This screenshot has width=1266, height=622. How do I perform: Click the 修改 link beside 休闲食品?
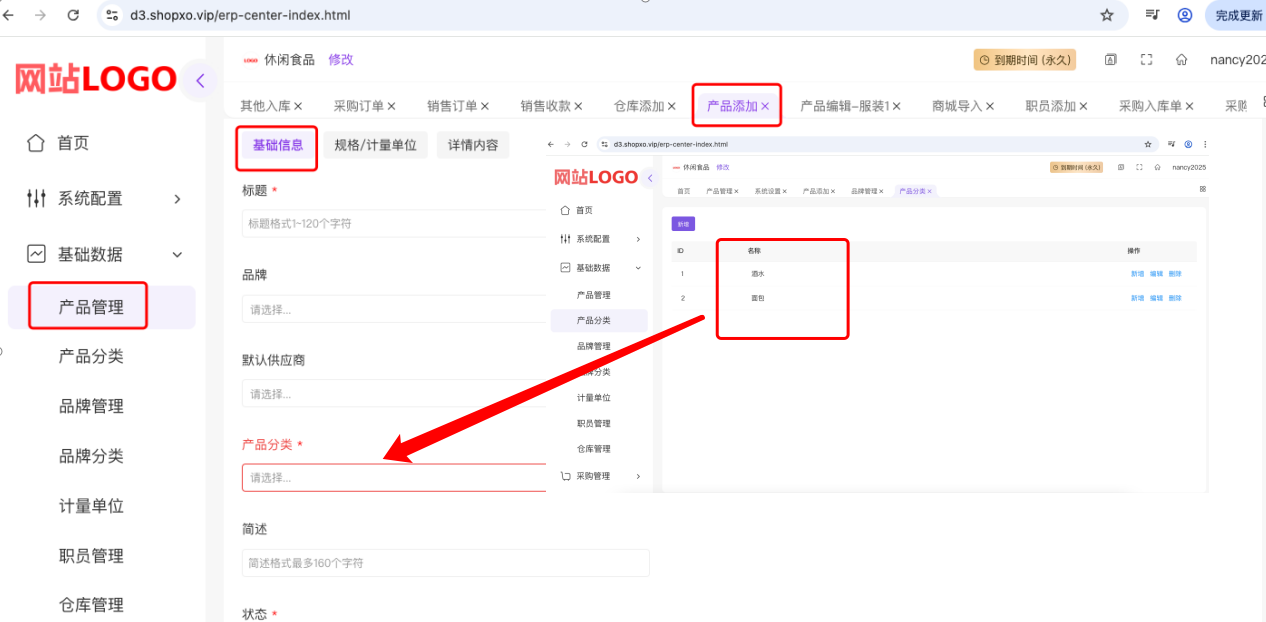pos(341,60)
